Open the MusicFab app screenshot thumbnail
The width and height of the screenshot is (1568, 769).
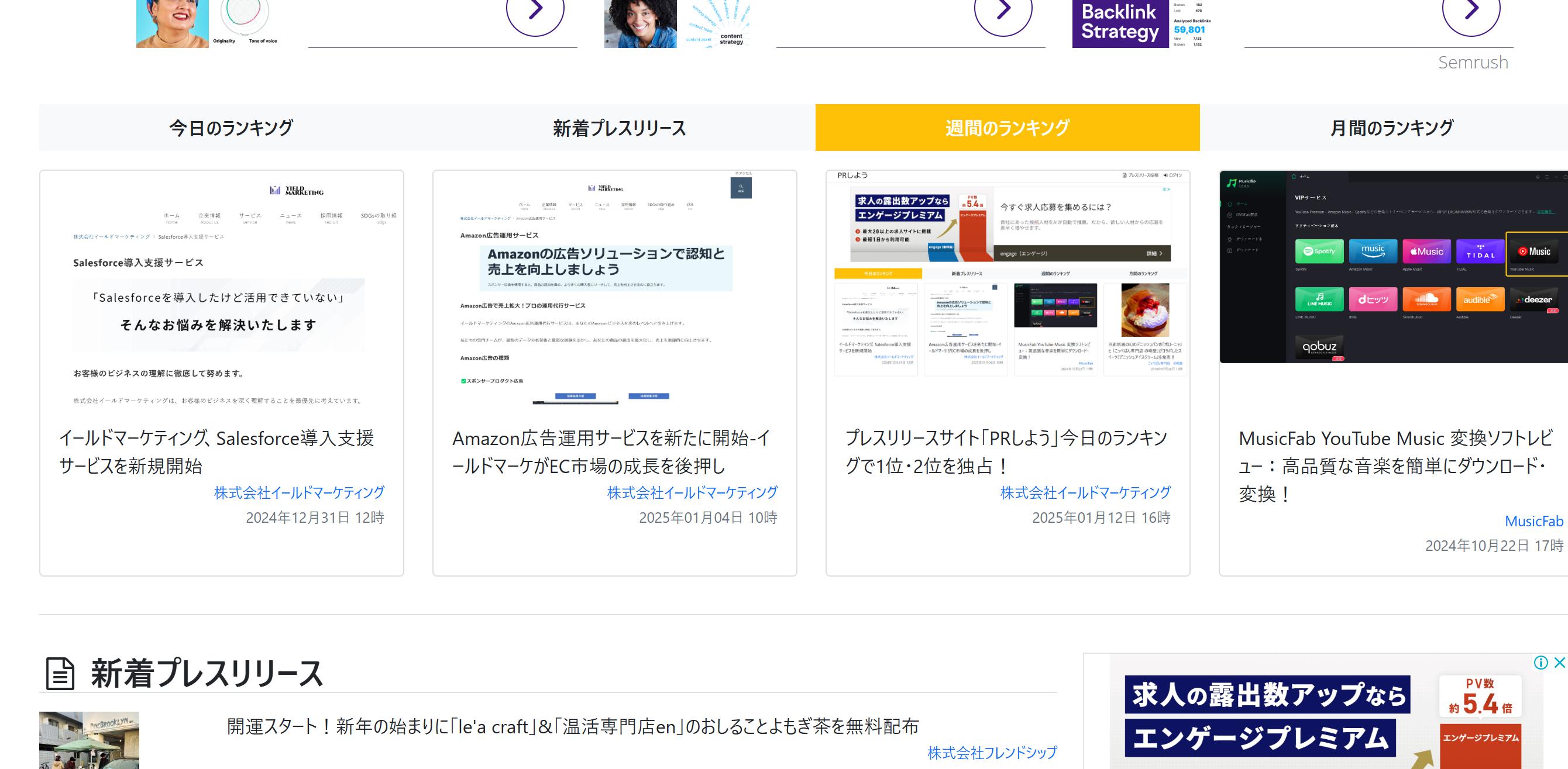tap(1394, 267)
